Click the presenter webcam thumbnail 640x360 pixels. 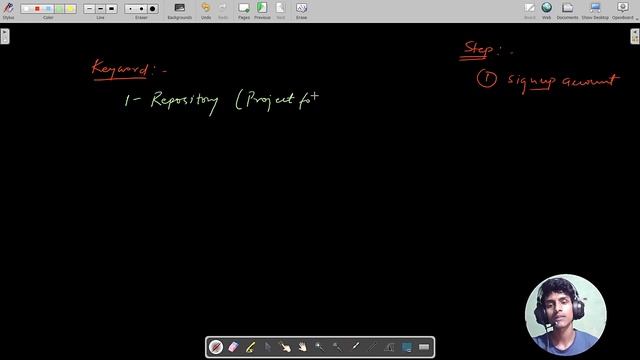pyautogui.click(x=566, y=315)
